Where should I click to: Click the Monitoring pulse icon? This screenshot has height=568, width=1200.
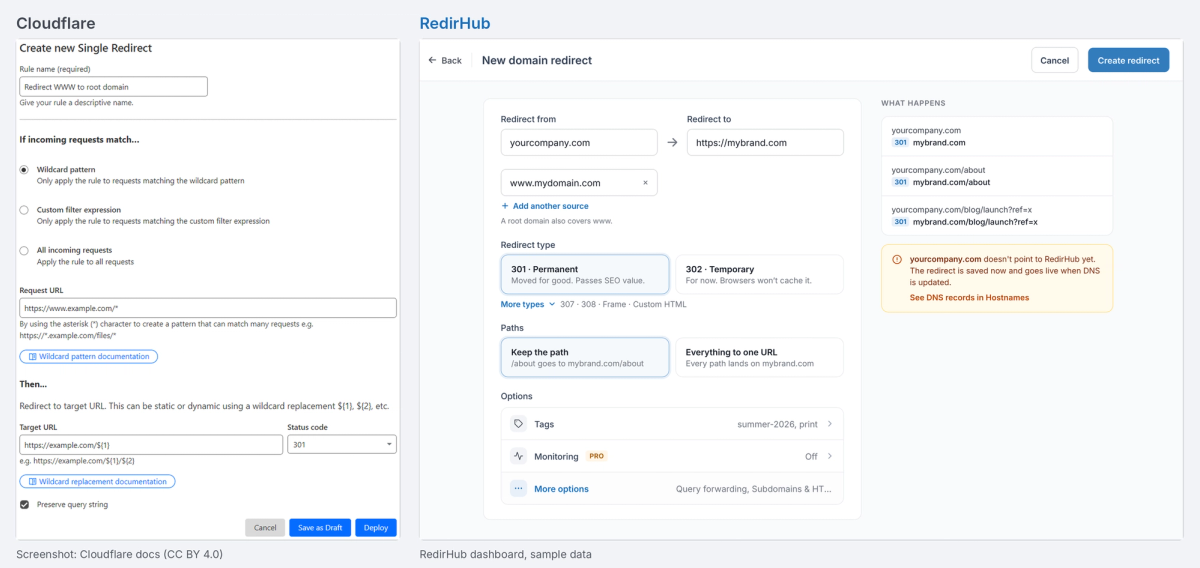(518, 456)
